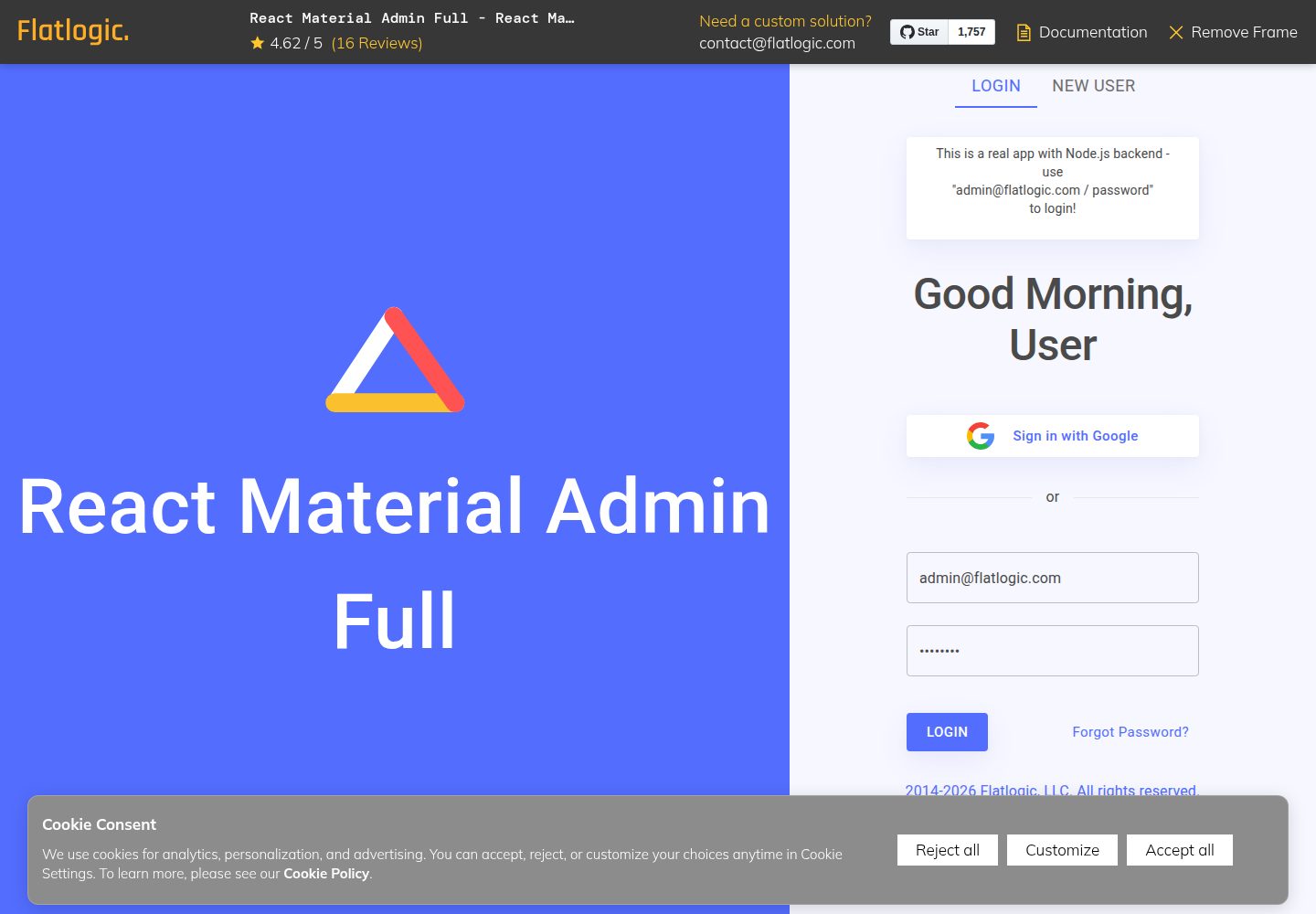The height and width of the screenshot is (914, 1316).
Task: Focus the password input field
Action: click(1053, 651)
